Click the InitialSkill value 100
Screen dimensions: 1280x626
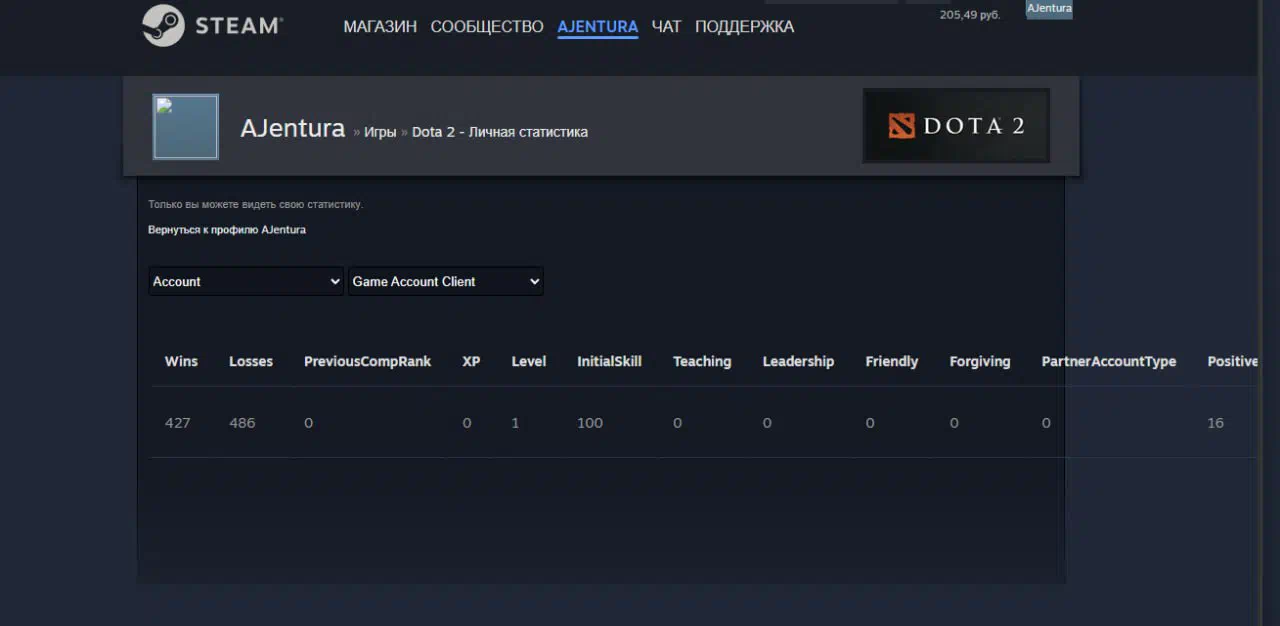point(590,423)
